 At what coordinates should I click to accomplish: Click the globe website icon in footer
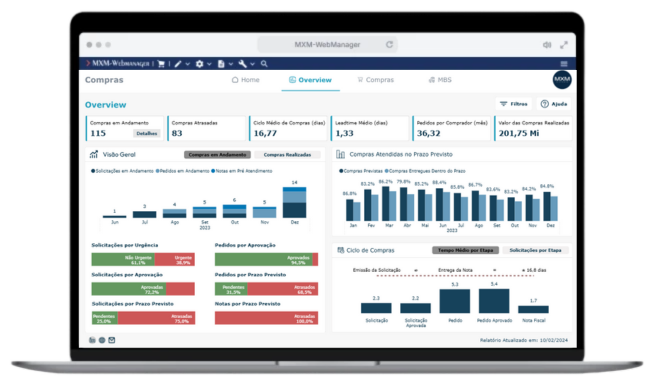(x=102, y=340)
